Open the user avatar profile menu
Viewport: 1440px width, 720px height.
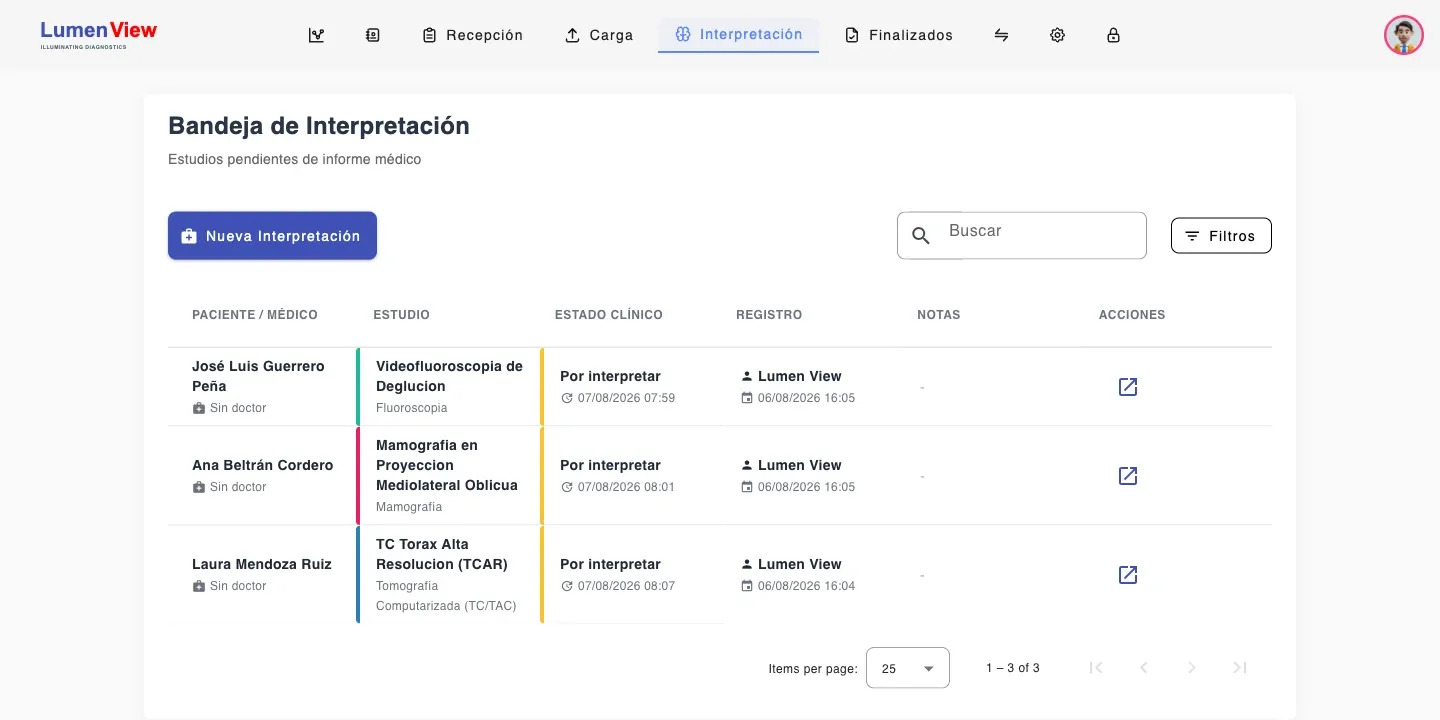1404,35
